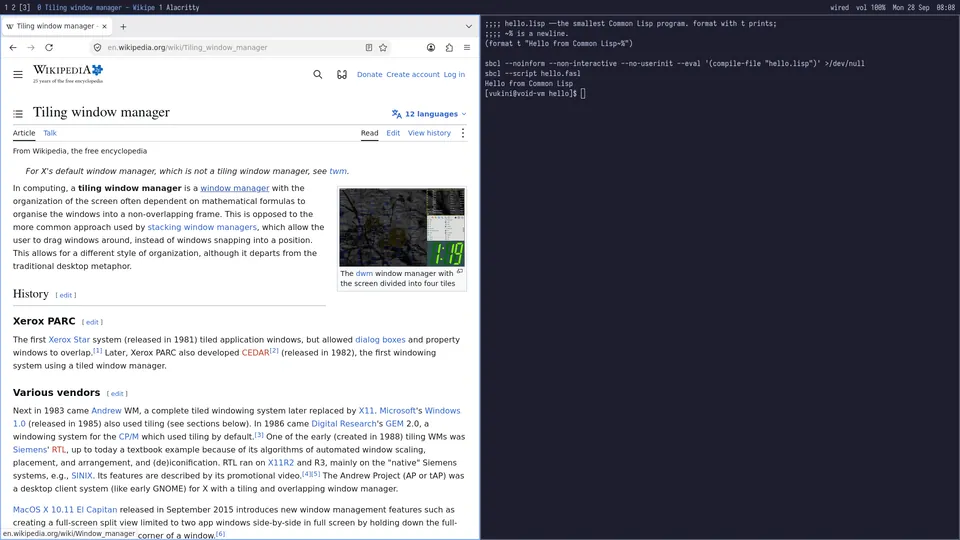960x540 pixels.
Task: Switch to workspace 2 in status bar
Action: 13,7
